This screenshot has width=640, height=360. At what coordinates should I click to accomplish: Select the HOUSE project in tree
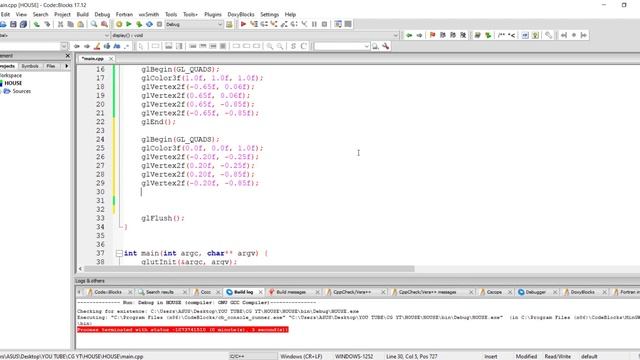(x=13, y=83)
